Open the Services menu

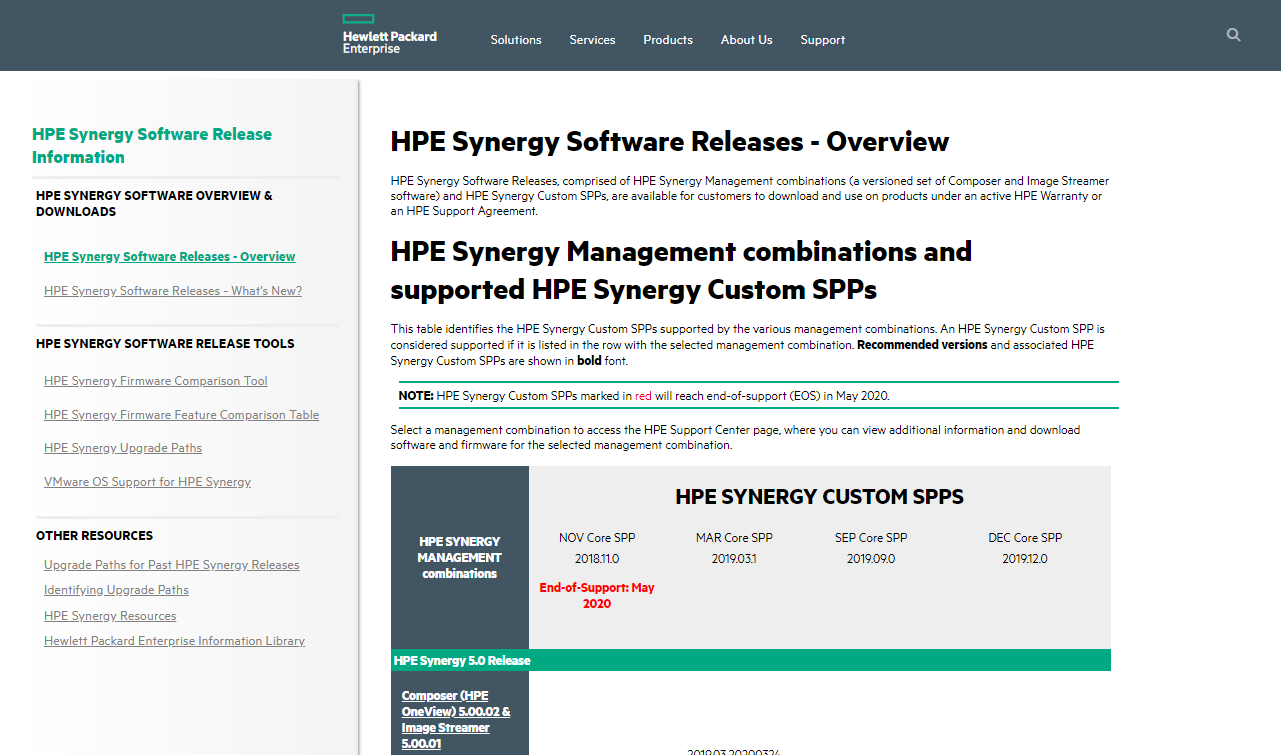click(592, 40)
